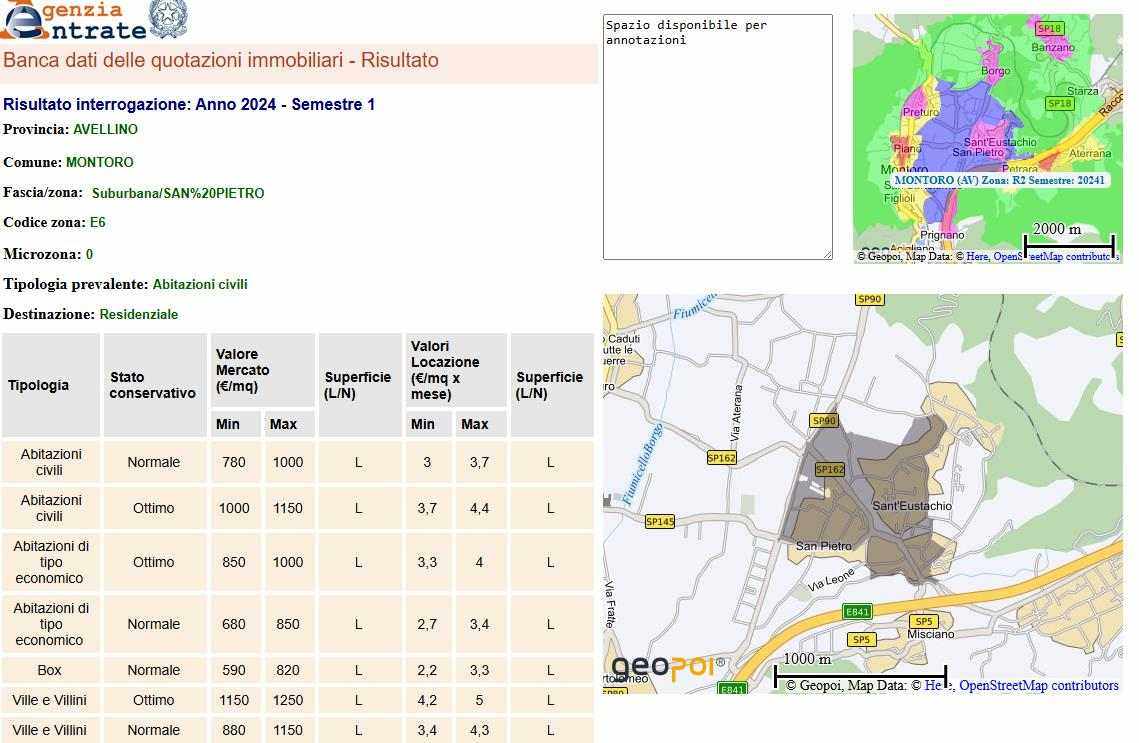
Task: Grab the annotation box resize handle
Action: [827, 255]
